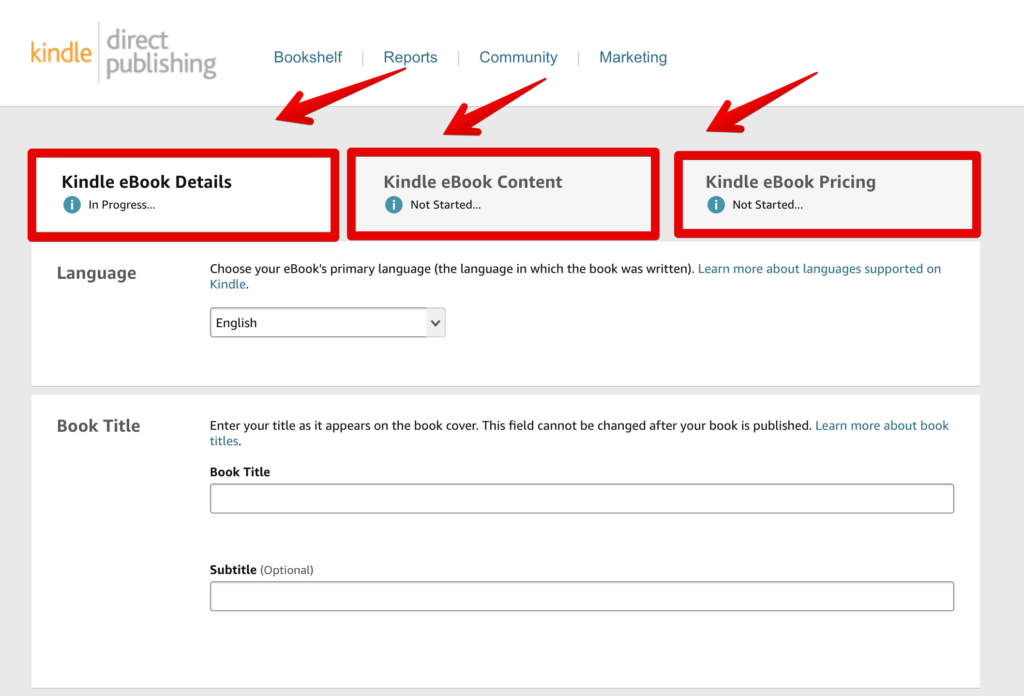
Task: Open the English language dropdown
Action: point(327,323)
